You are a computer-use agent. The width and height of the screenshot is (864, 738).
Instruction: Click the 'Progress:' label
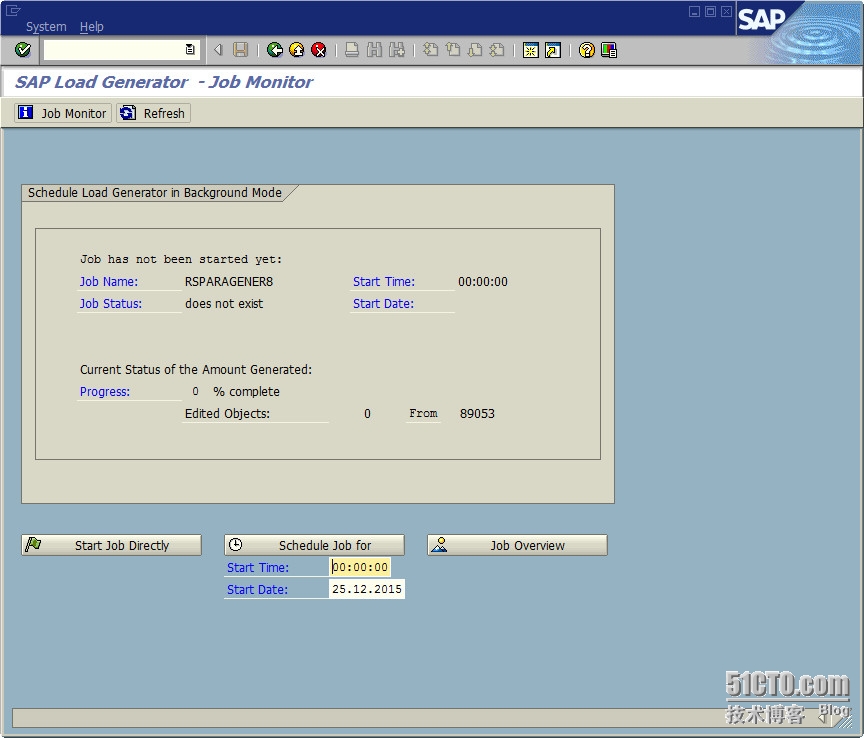(105, 391)
